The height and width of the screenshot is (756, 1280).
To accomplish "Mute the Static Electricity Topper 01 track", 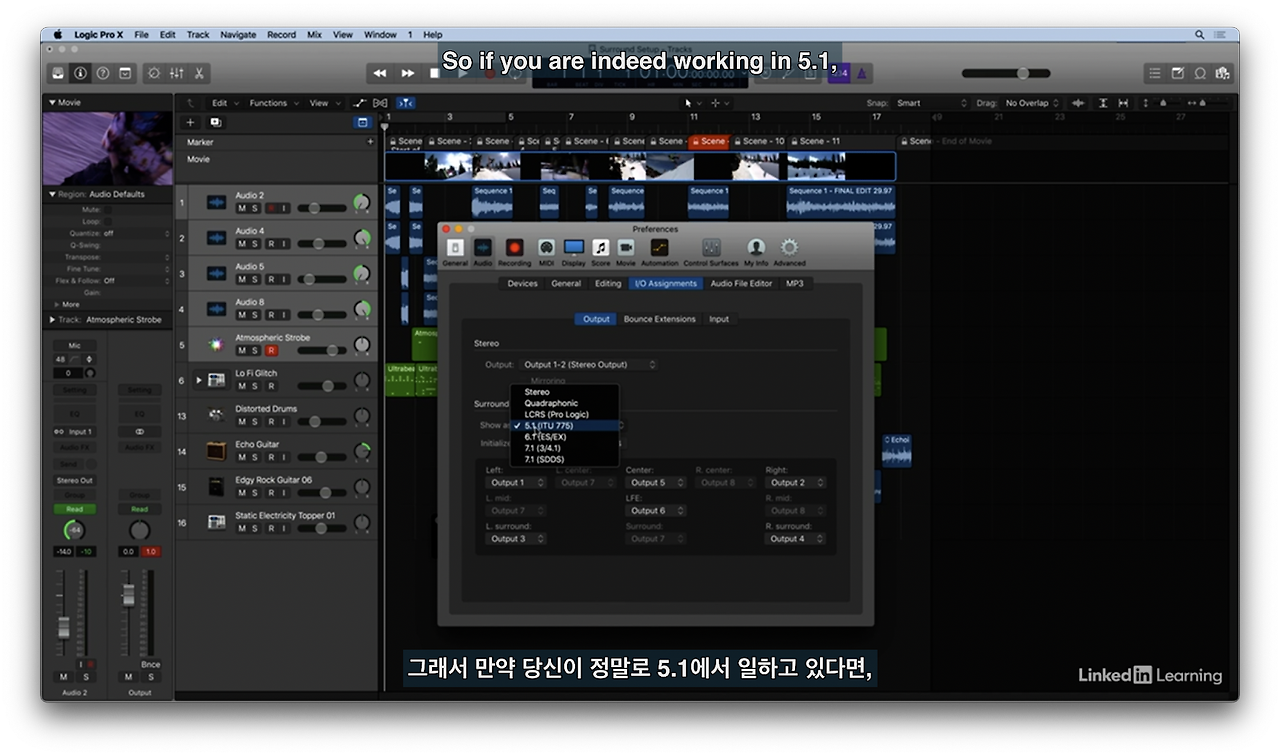I will 241,528.
